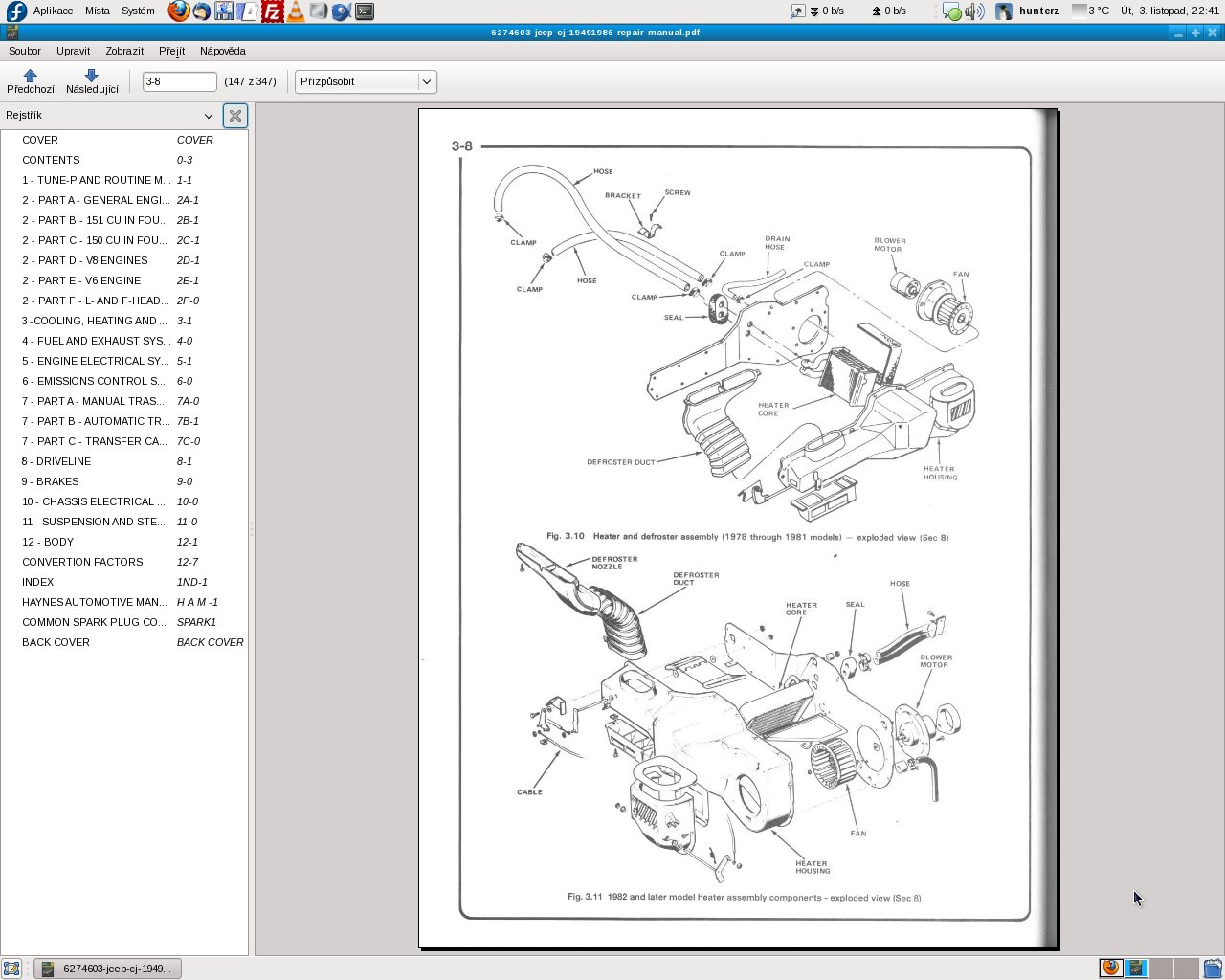This screenshot has height=980, width=1225.
Task: Click the show desktop icon in the bottom panel
Action: pos(11,969)
